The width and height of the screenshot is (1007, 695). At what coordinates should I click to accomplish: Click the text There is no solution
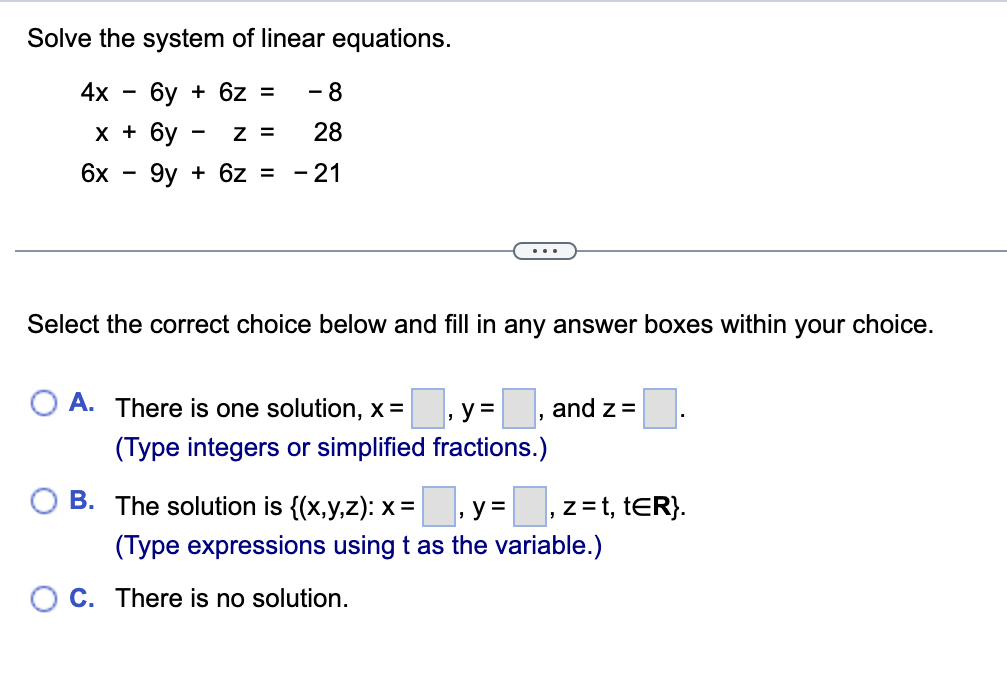pyautogui.click(x=230, y=598)
